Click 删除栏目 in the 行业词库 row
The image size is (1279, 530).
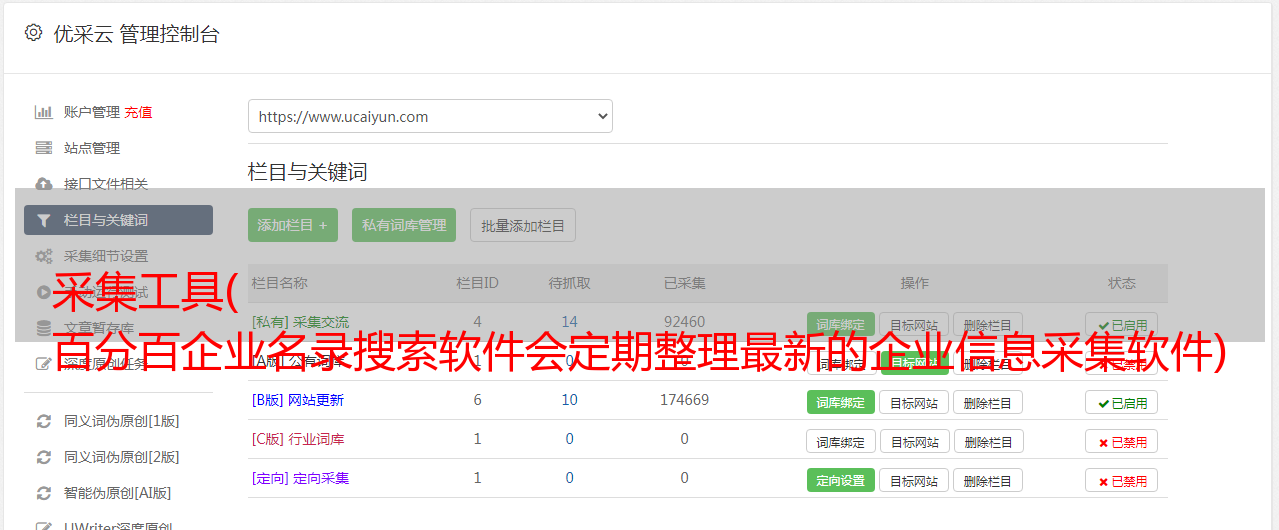click(x=988, y=441)
